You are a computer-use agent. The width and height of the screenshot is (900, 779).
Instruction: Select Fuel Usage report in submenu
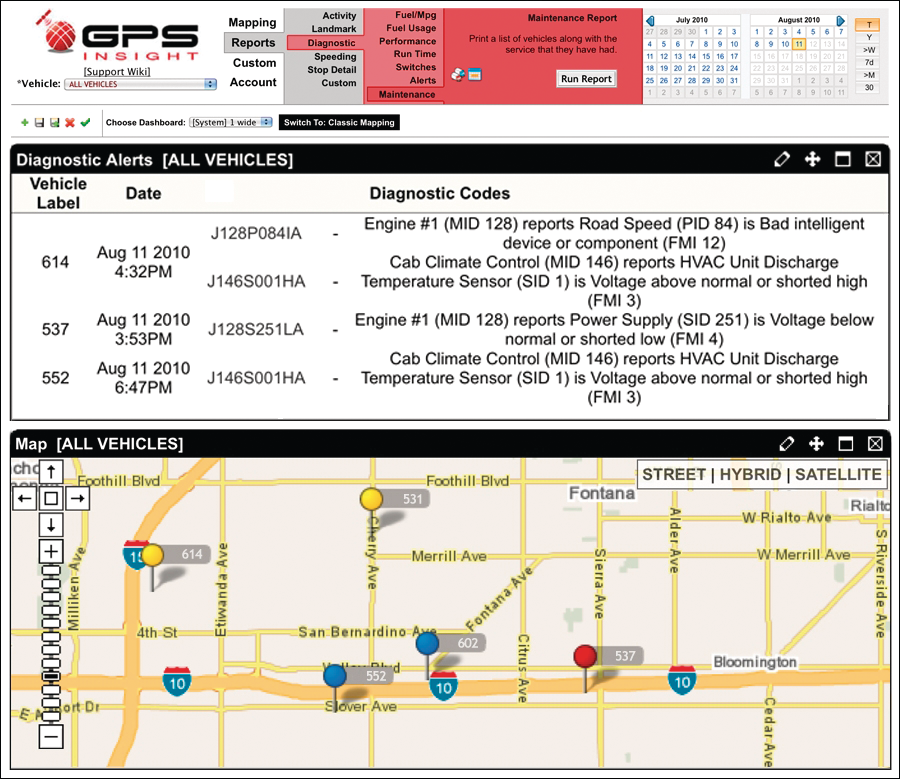[x=411, y=28]
